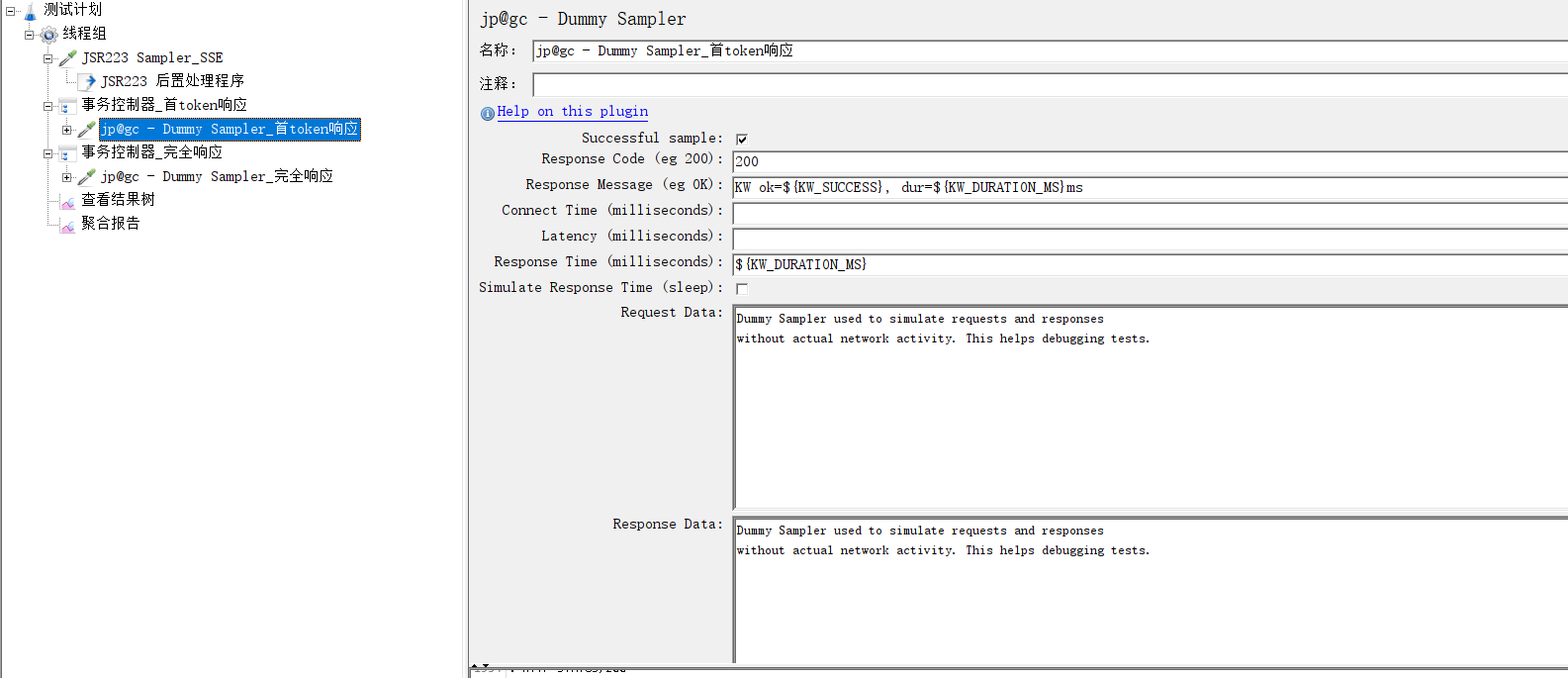1568x678 pixels.
Task: Collapse the 测试计划 root node
Action: 10,11
